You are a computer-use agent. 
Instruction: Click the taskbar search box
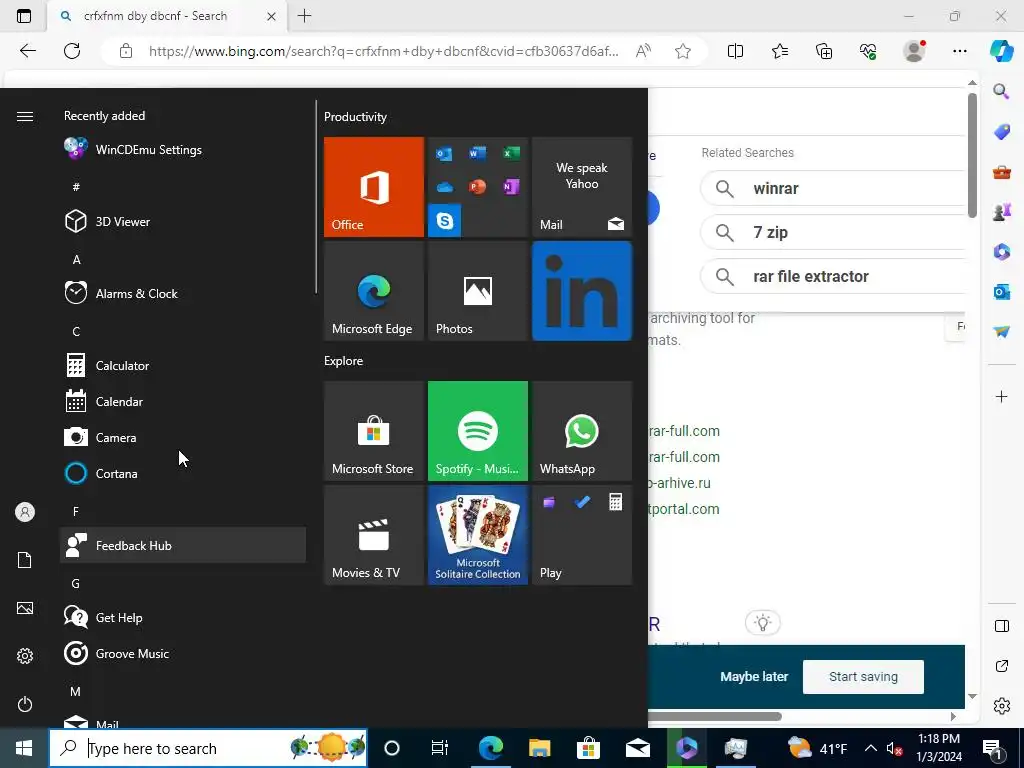[x=208, y=748]
